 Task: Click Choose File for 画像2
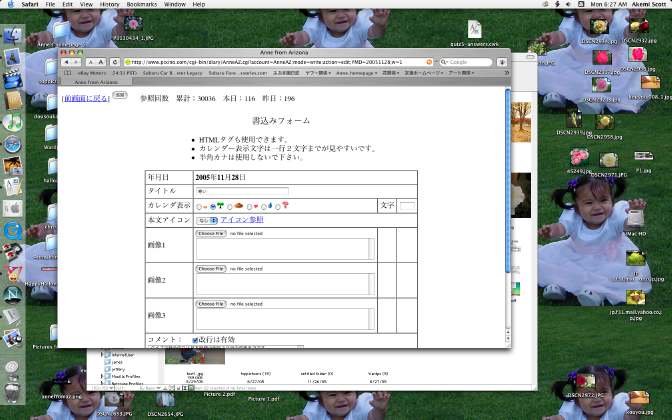click(x=211, y=269)
